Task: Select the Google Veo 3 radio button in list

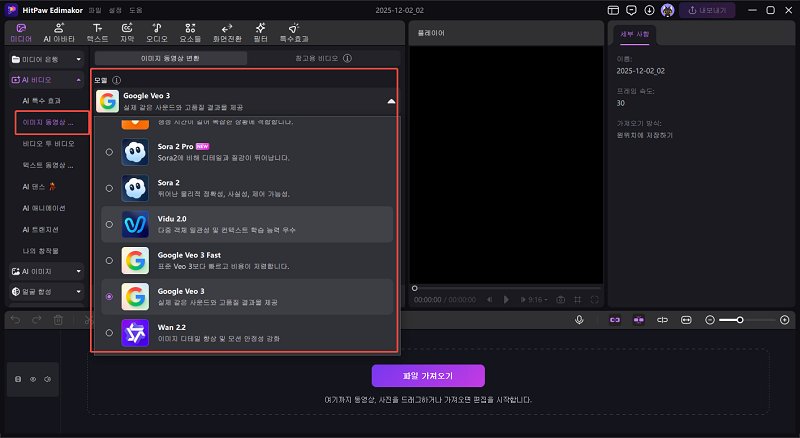Action: [109, 297]
